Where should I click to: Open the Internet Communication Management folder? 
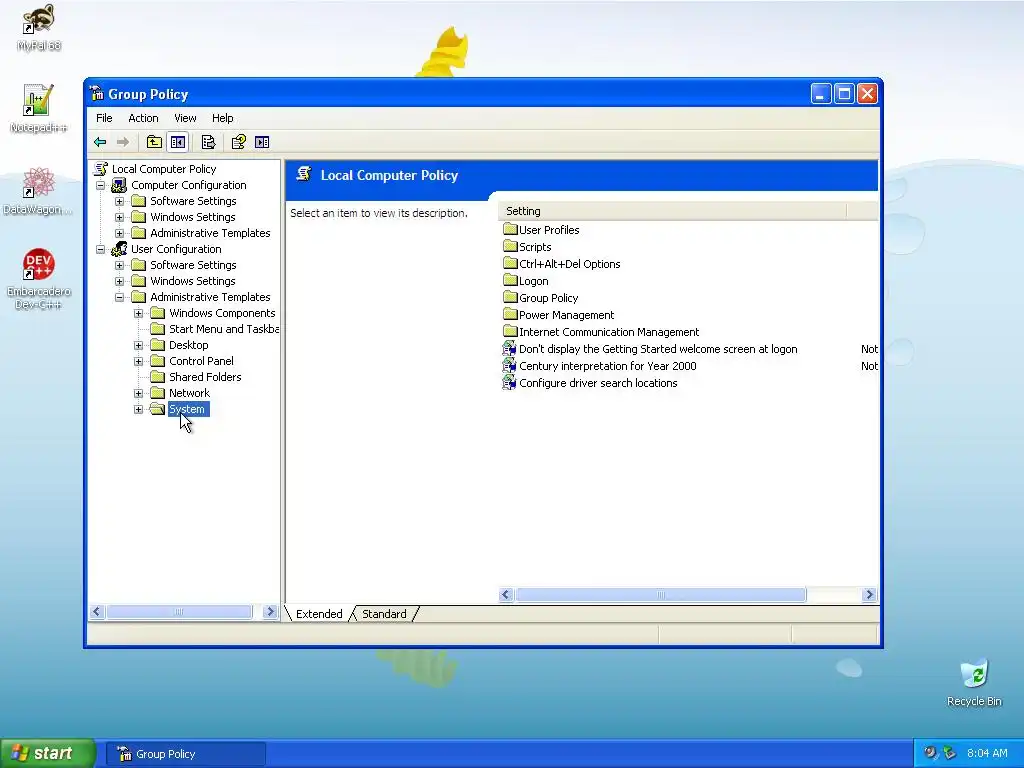pos(601,332)
